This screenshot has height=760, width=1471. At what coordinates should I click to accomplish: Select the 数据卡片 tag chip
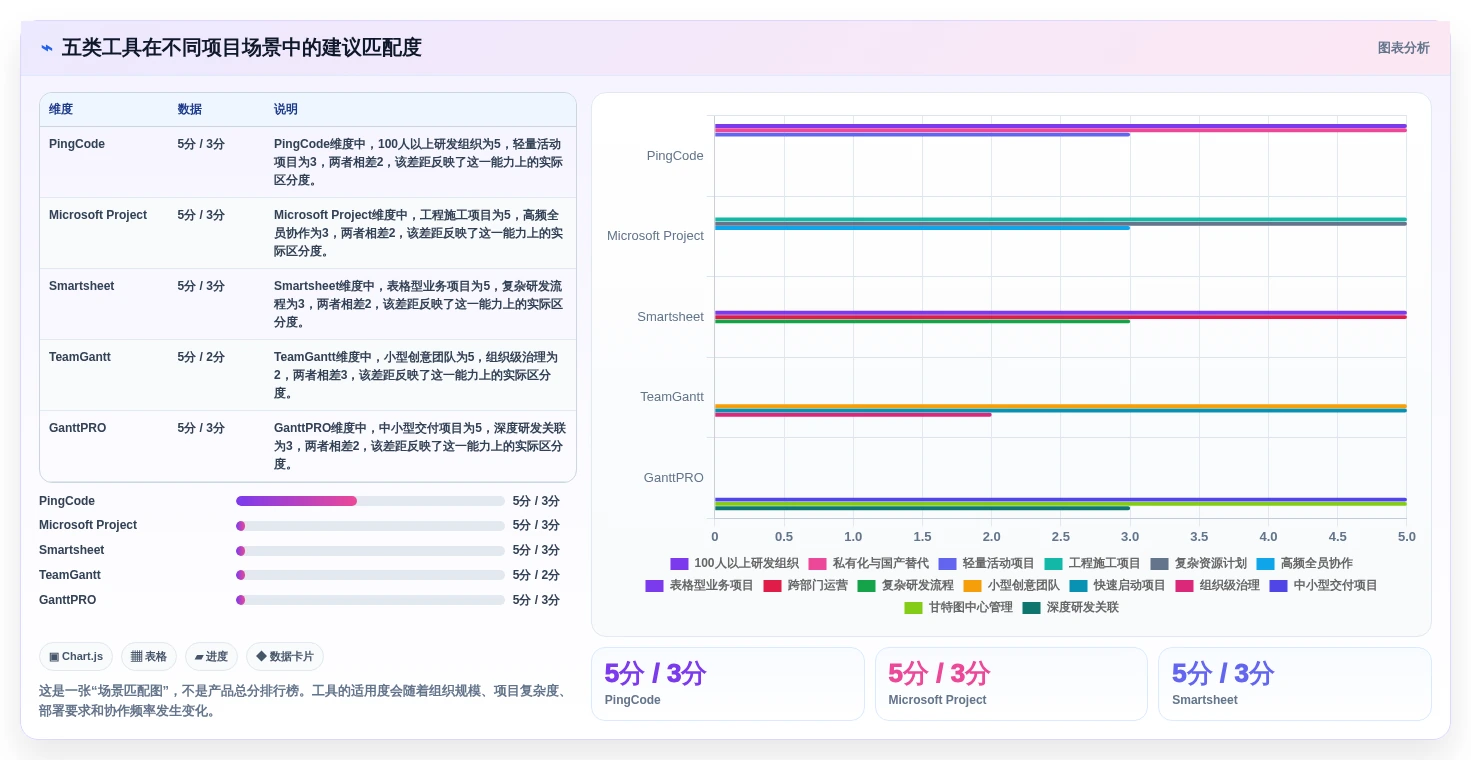click(x=285, y=657)
